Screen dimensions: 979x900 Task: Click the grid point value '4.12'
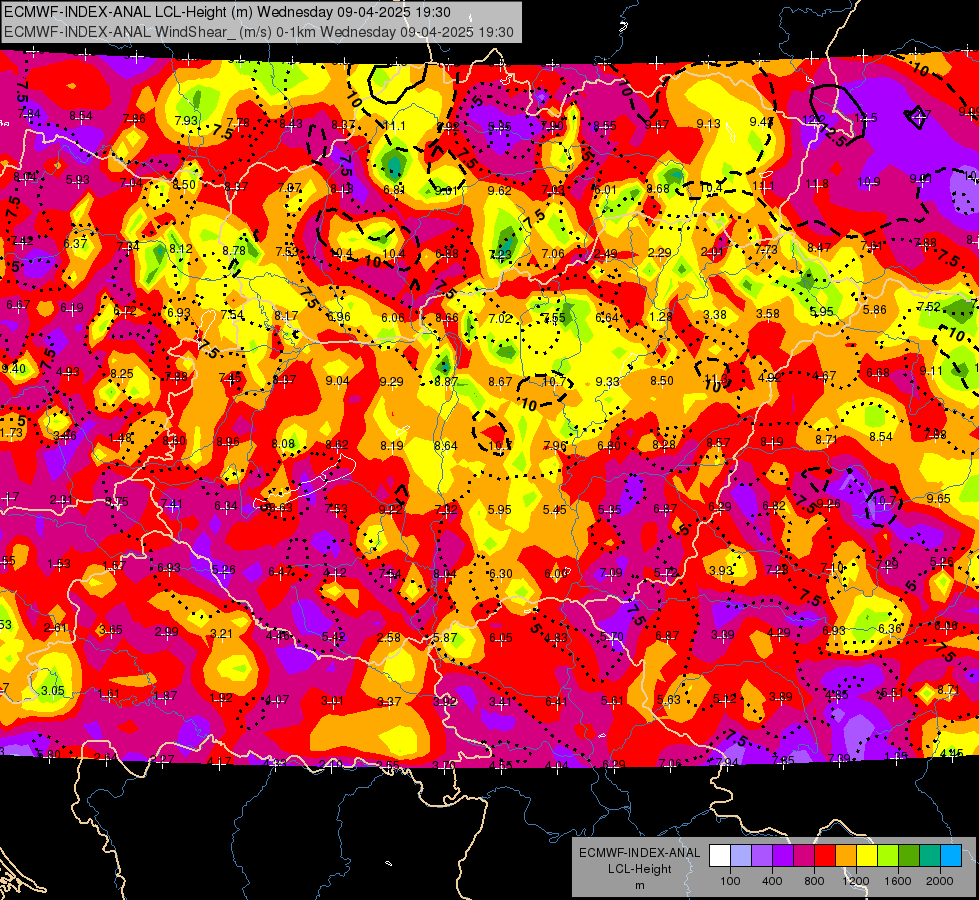click(335, 572)
